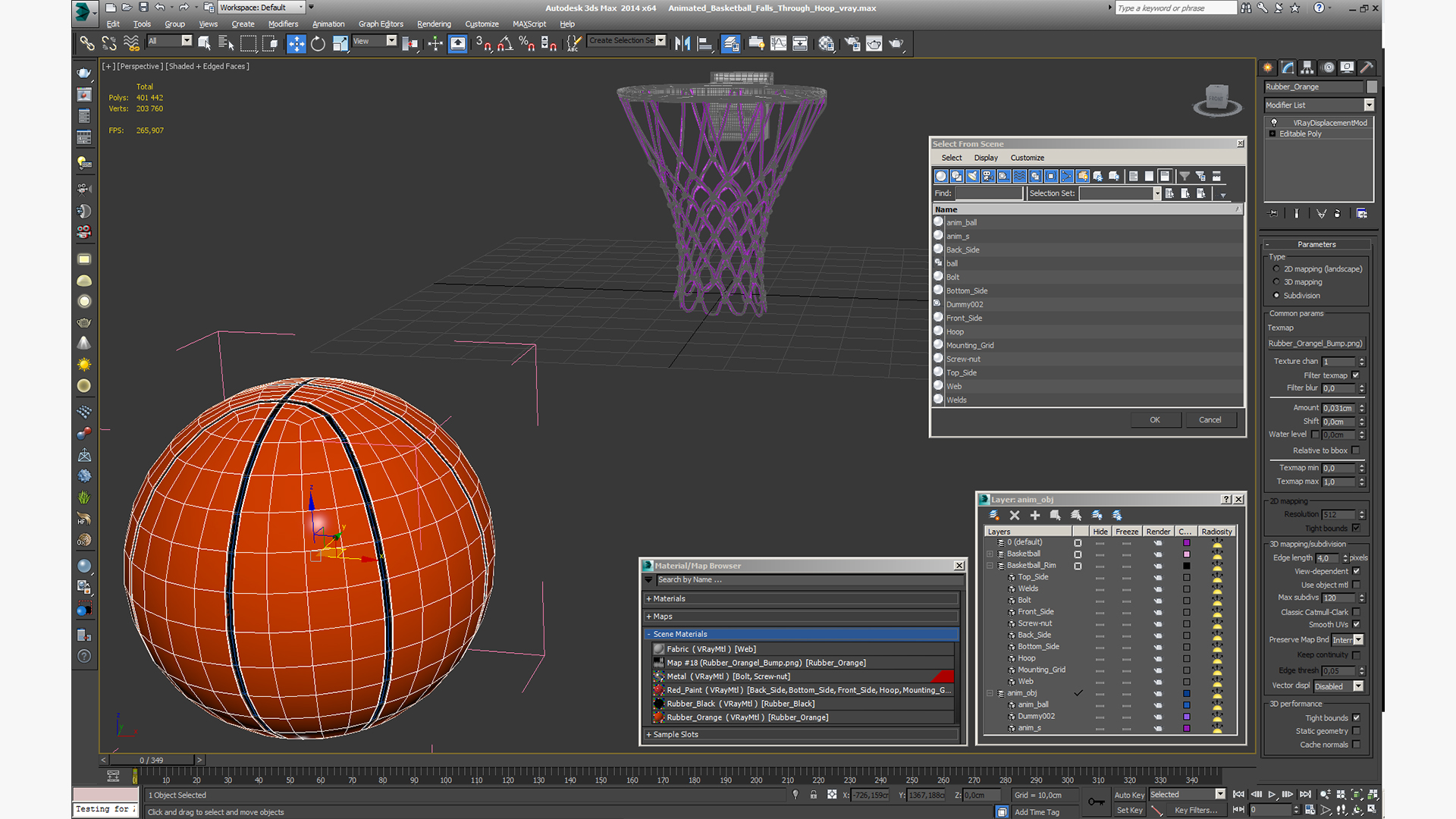Open the Render Setup icon

(x=852, y=43)
